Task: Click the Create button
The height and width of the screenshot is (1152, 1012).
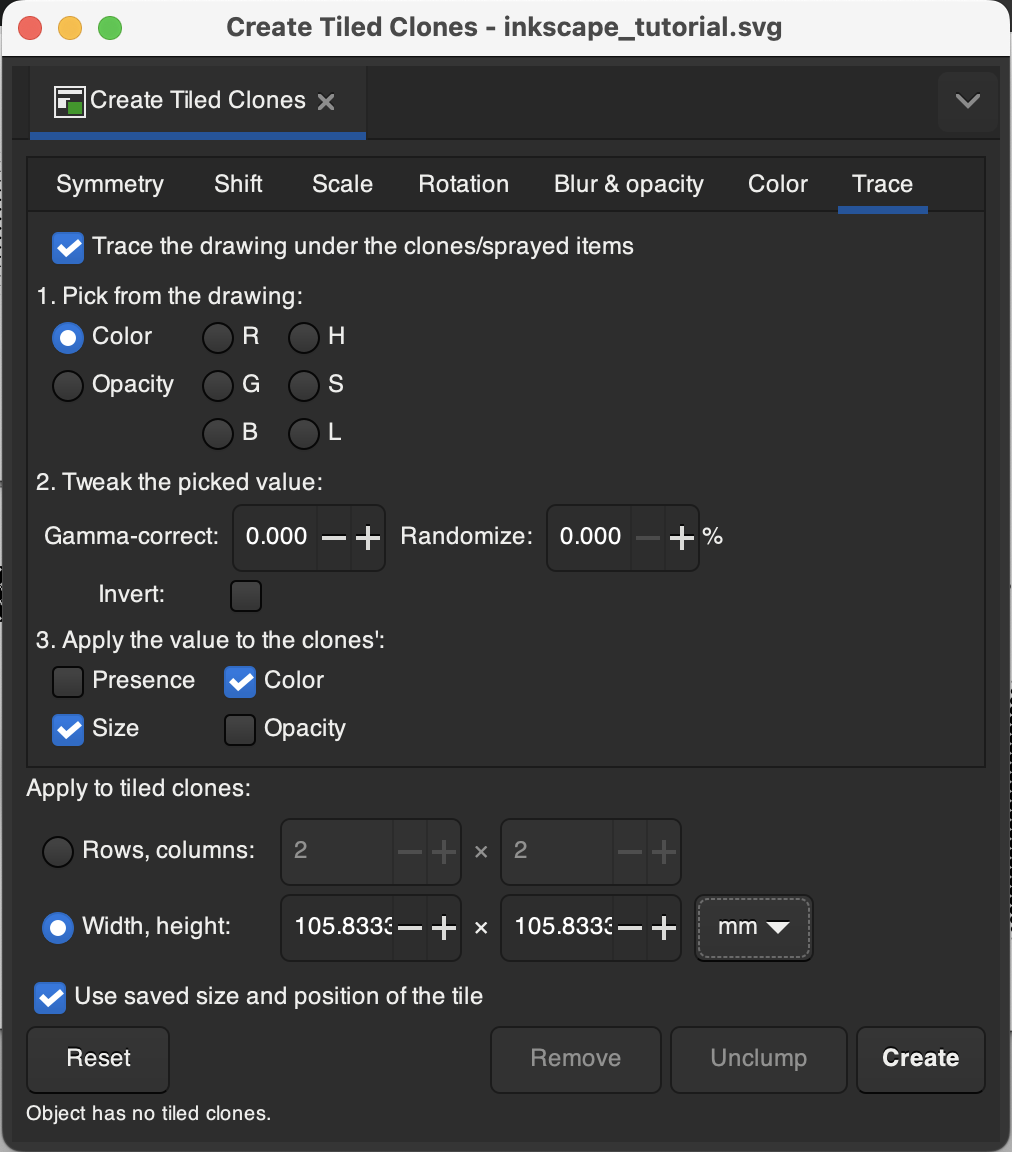Action: tap(919, 1058)
